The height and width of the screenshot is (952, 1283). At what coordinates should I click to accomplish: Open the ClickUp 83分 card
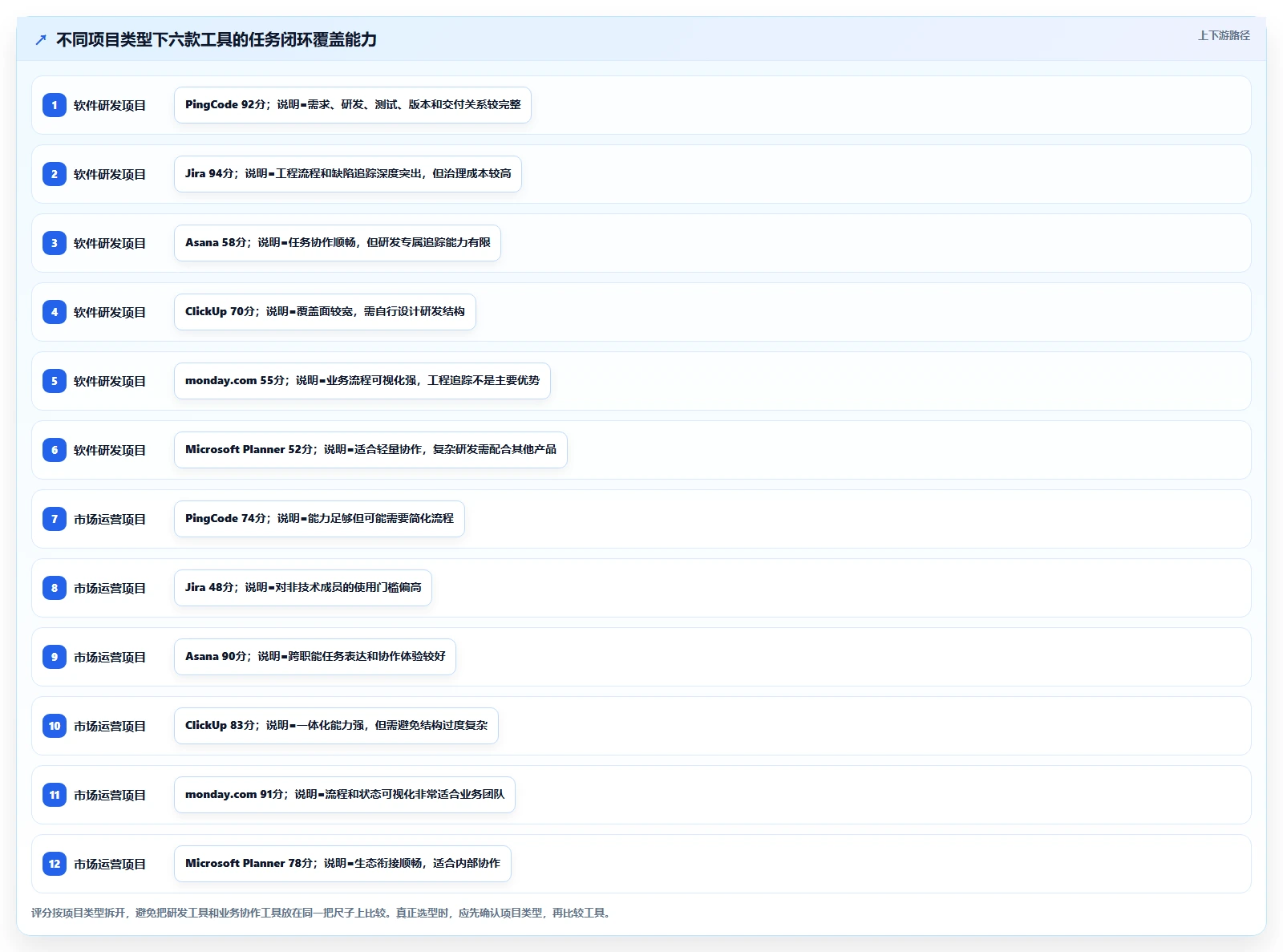tap(336, 726)
